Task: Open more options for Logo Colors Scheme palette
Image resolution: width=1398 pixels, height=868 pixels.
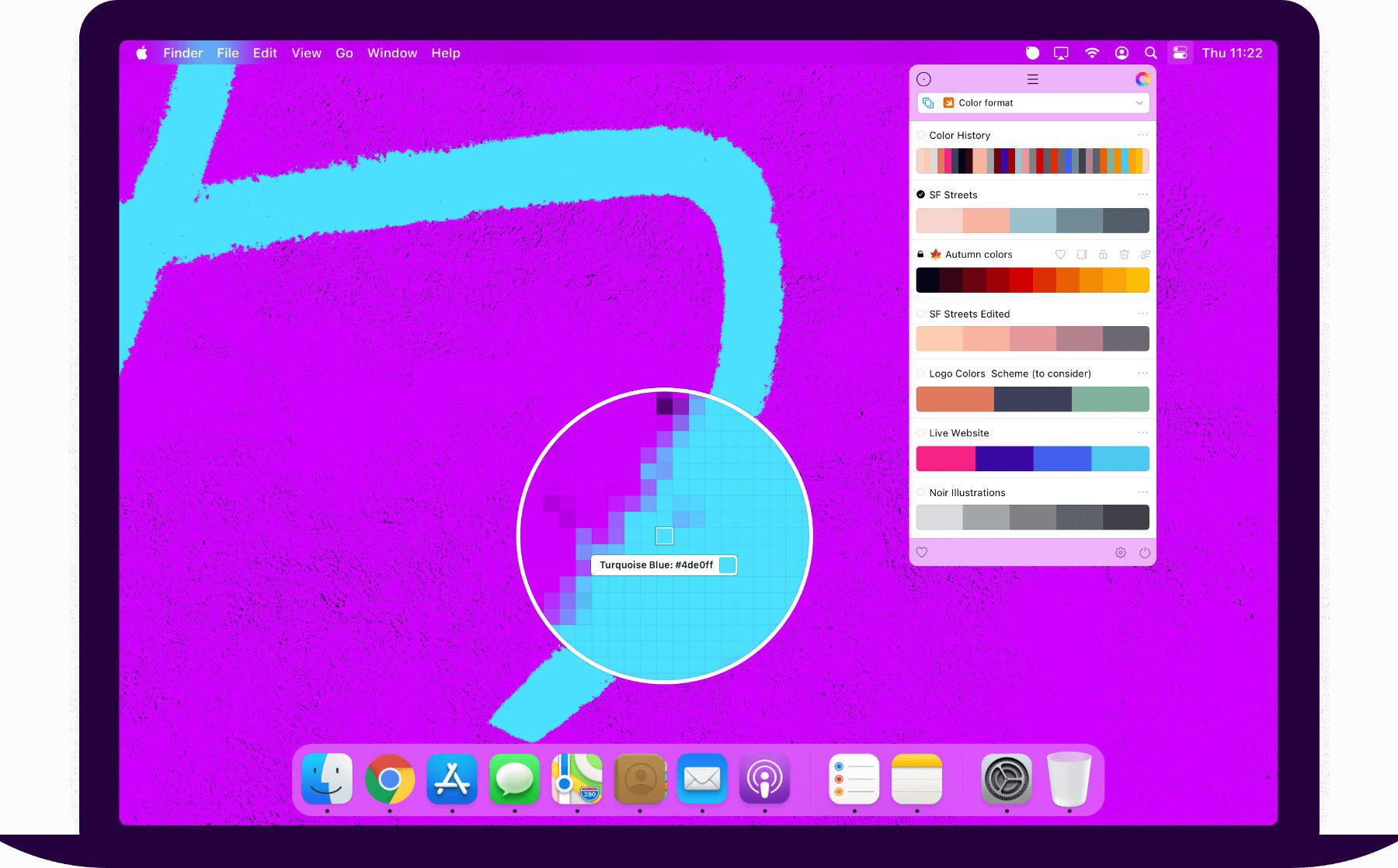Action: (1142, 373)
